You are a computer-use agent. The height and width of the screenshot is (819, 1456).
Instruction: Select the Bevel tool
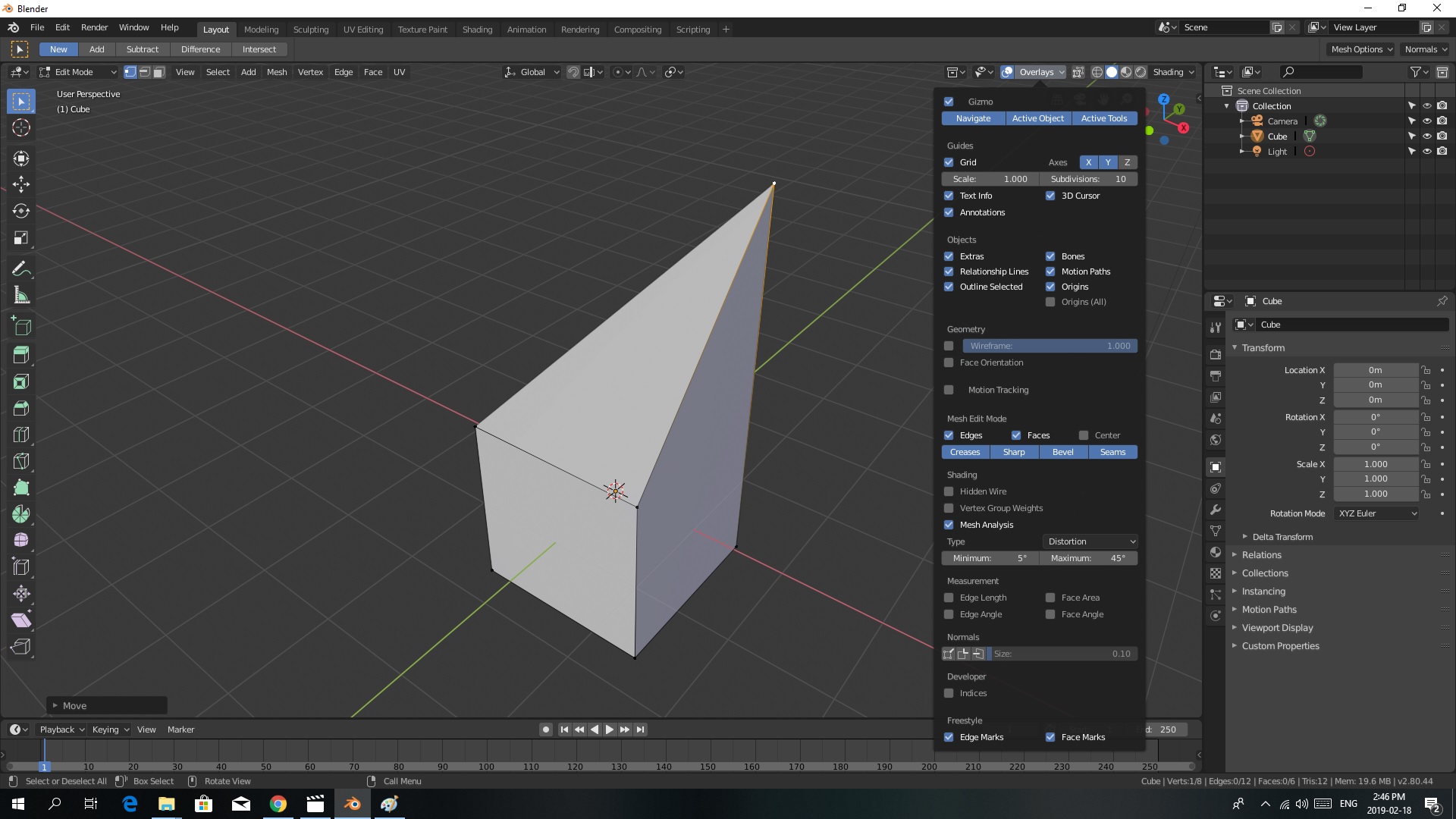[21, 408]
